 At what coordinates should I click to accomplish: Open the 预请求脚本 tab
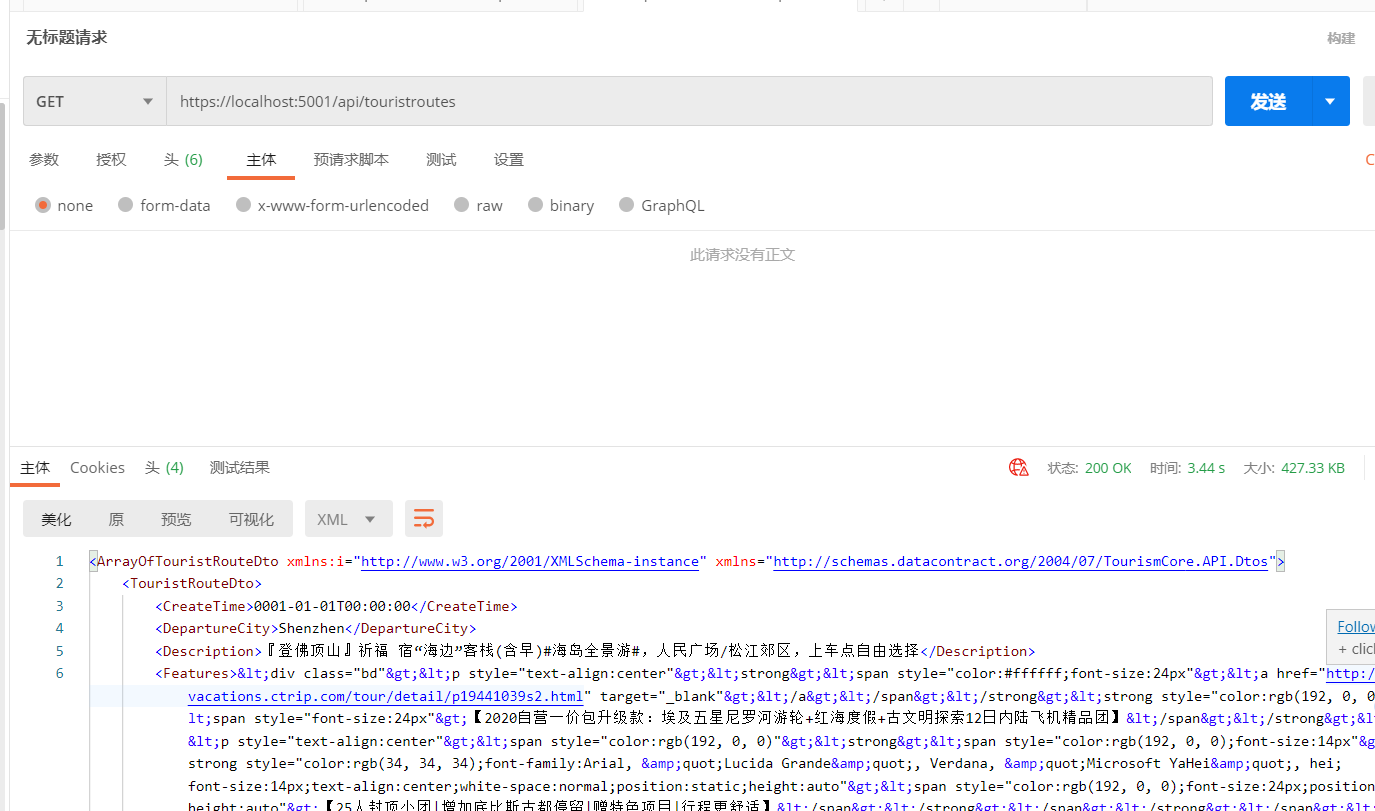click(351, 159)
